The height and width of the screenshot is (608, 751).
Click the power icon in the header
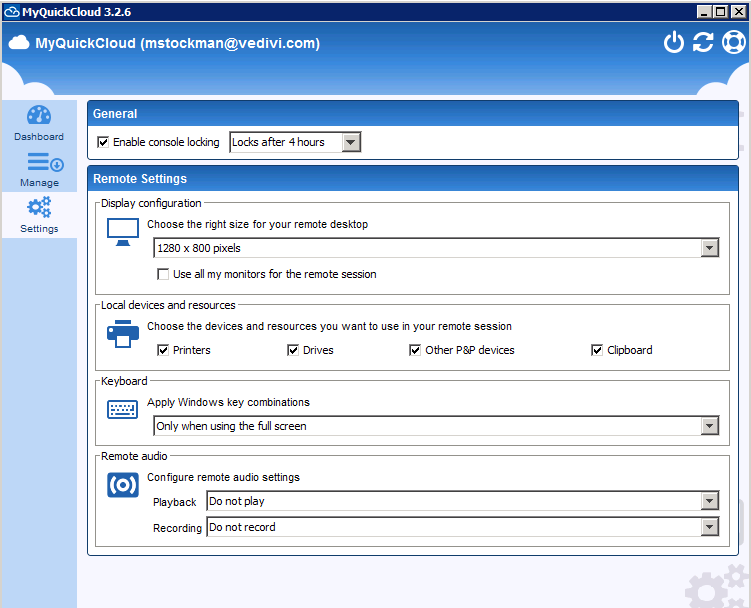coord(673,42)
